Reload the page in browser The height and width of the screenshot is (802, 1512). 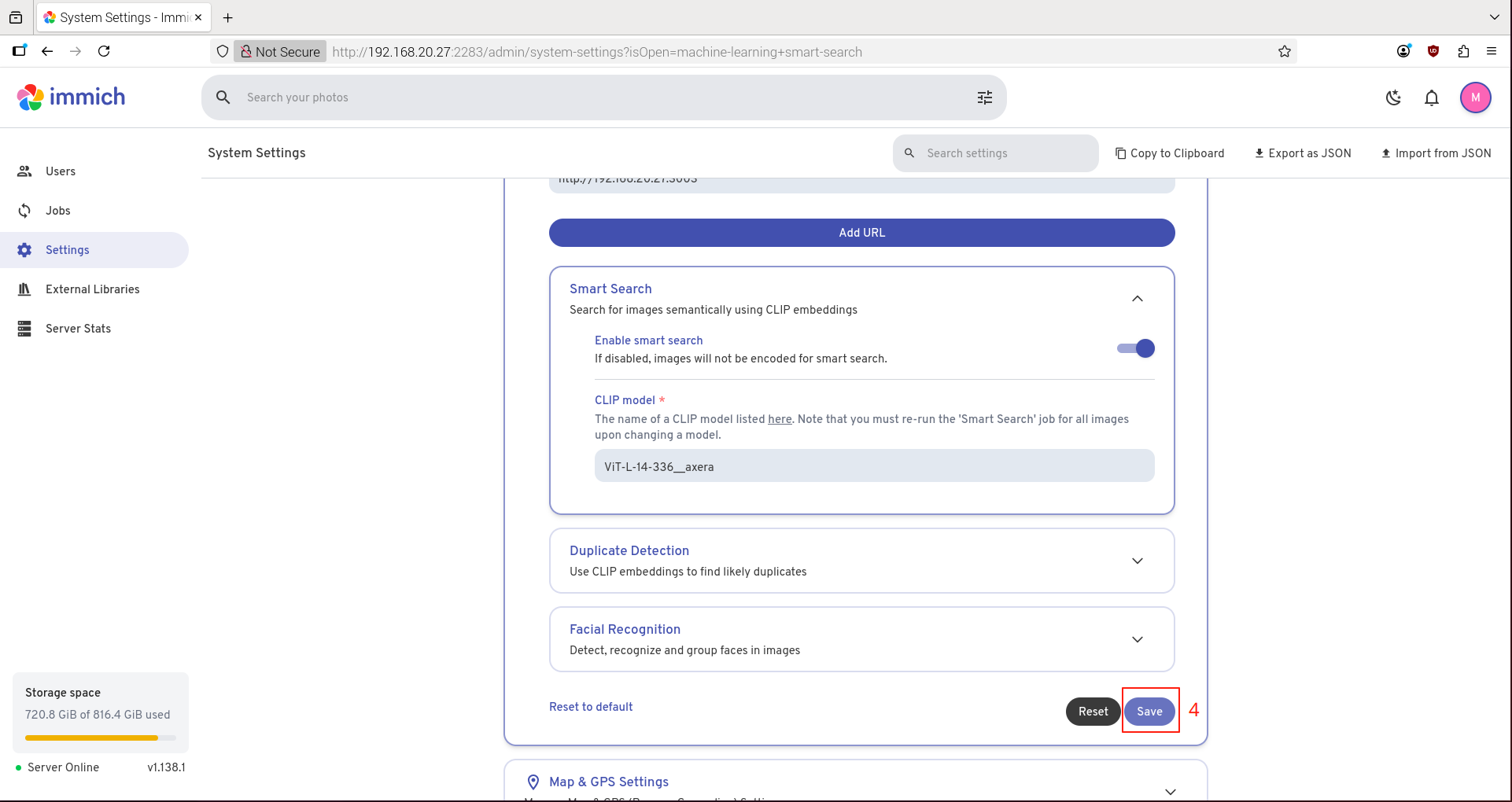point(104,51)
